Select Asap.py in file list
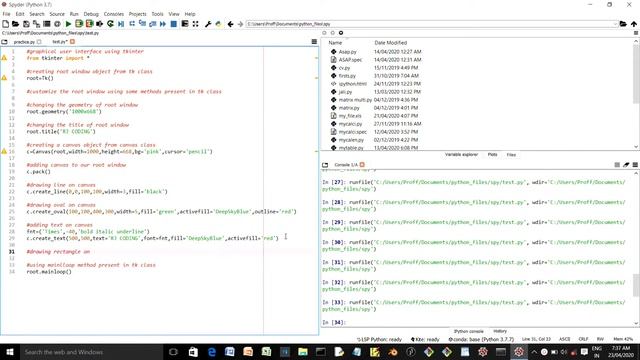 pos(347,52)
